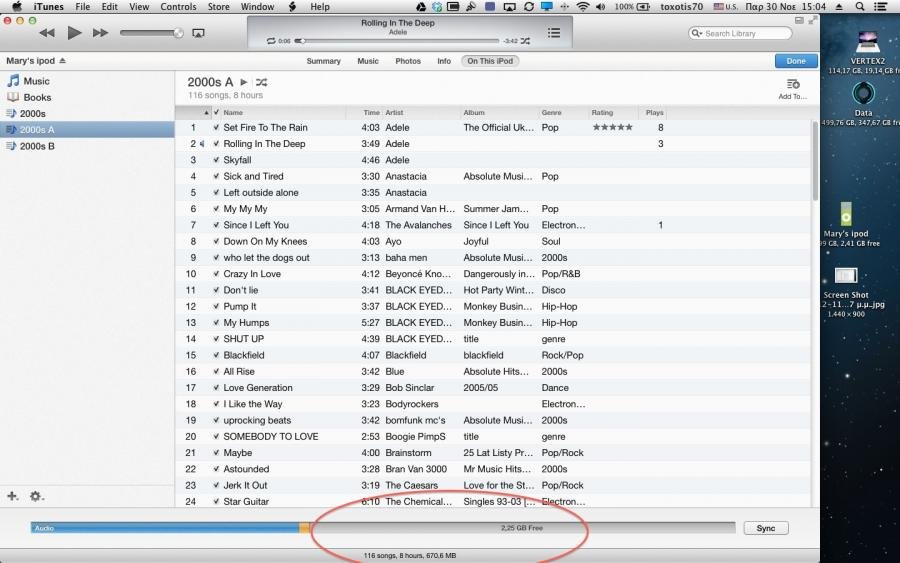The height and width of the screenshot is (563, 900).
Task: Open the AirPlay output icon
Action: (198, 33)
